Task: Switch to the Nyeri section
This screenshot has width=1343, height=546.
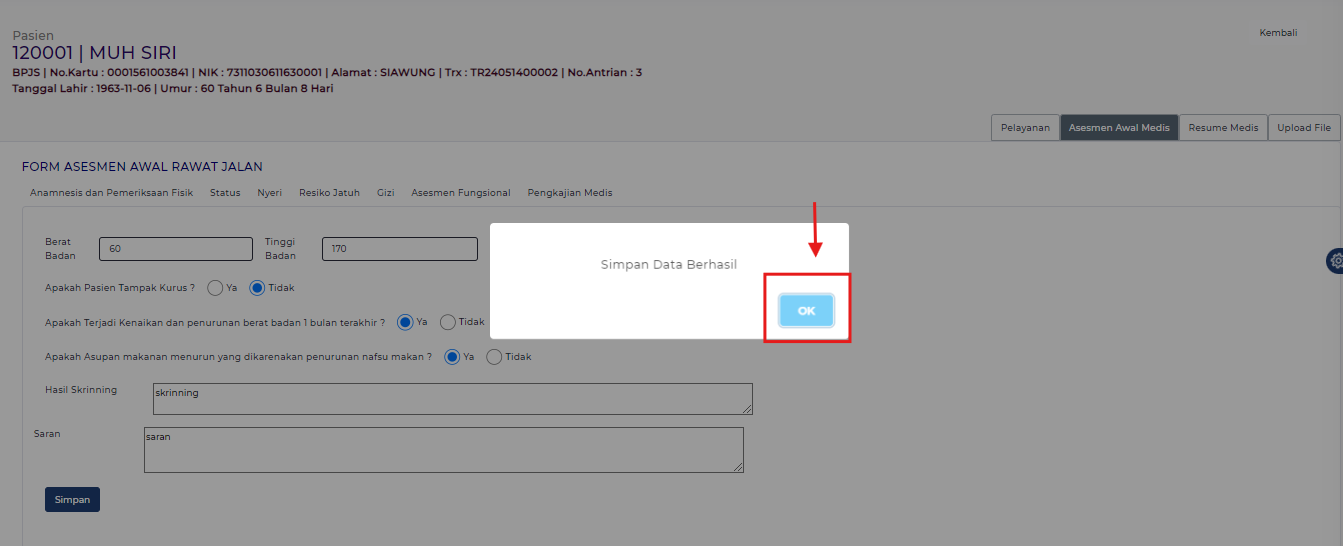Action: 269,193
